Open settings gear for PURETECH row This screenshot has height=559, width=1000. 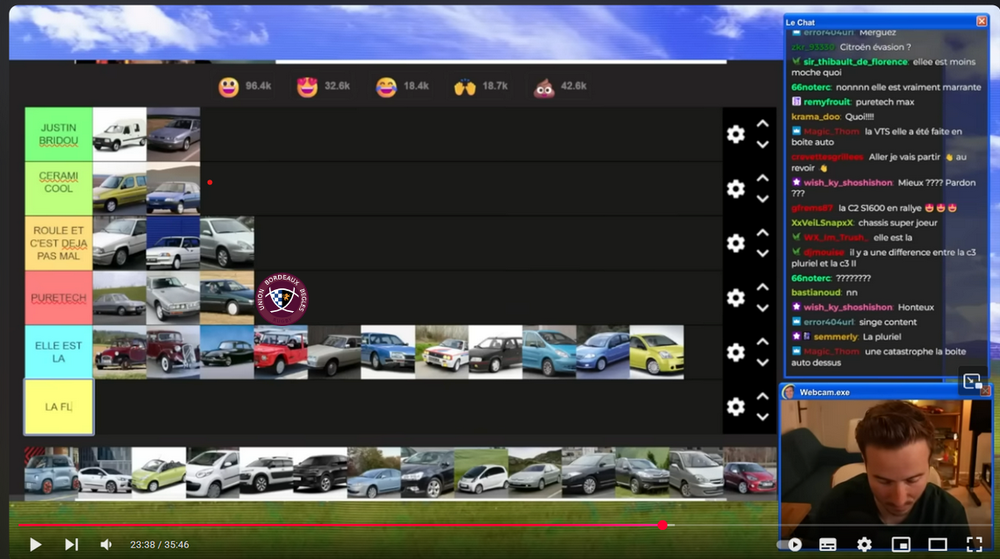(736, 298)
